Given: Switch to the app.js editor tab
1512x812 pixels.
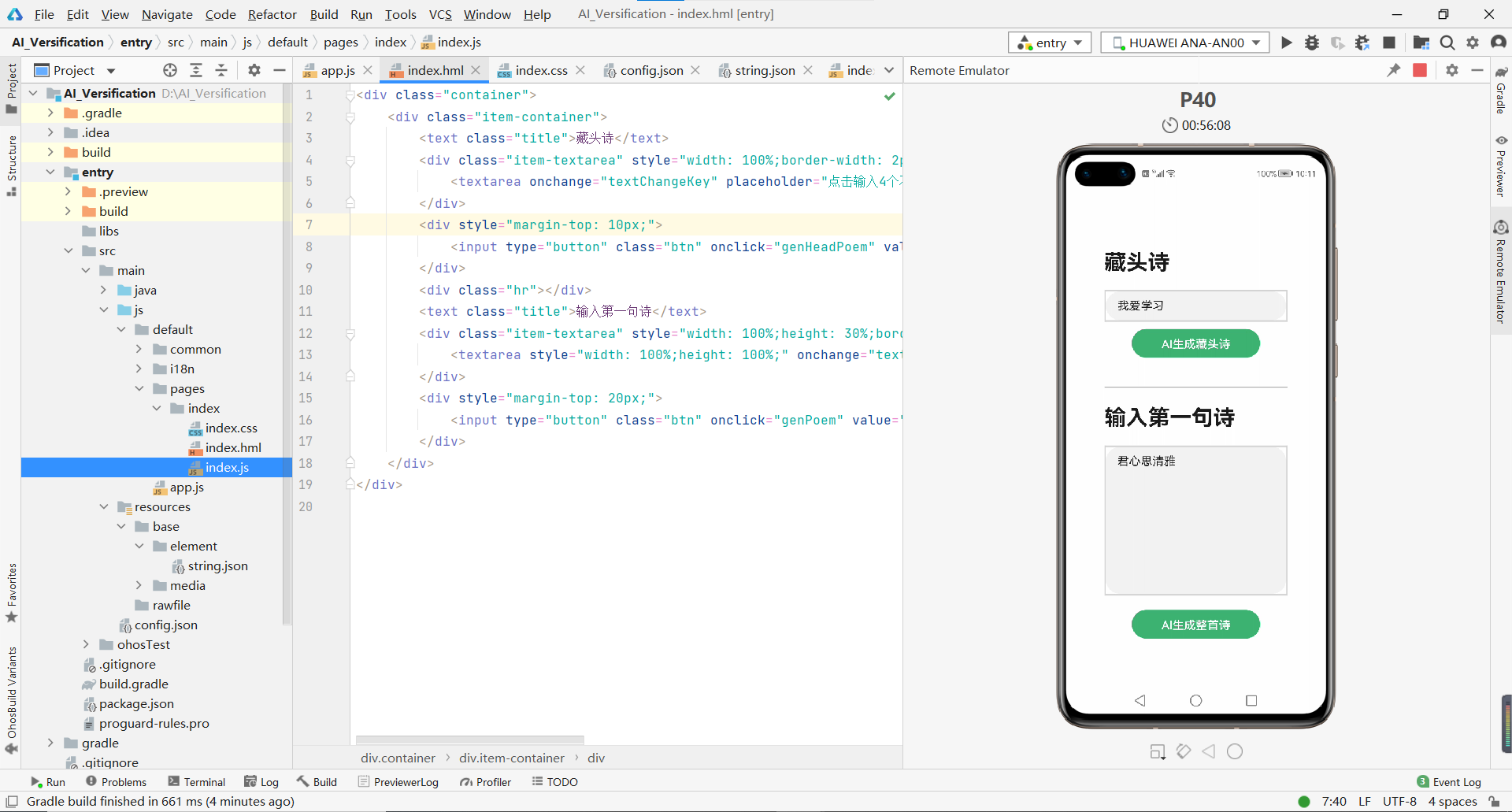Looking at the screenshot, I should (337, 70).
